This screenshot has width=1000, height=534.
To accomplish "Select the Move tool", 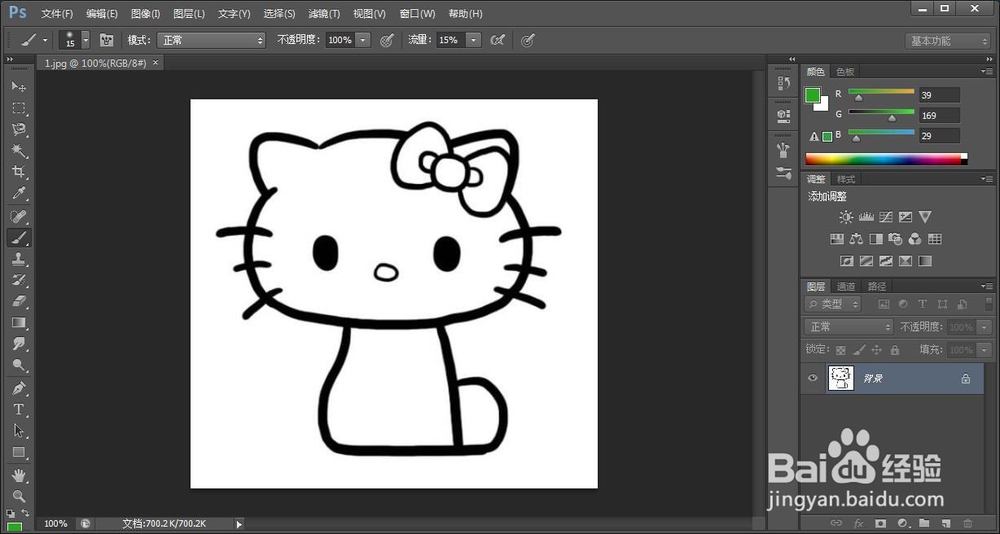I will [x=18, y=86].
